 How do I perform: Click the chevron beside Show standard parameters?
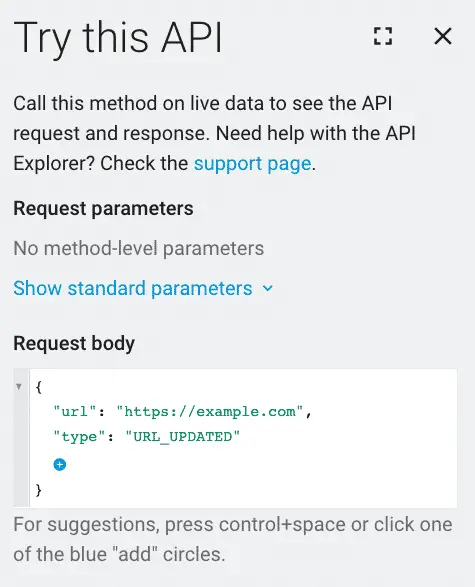point(268,288)
